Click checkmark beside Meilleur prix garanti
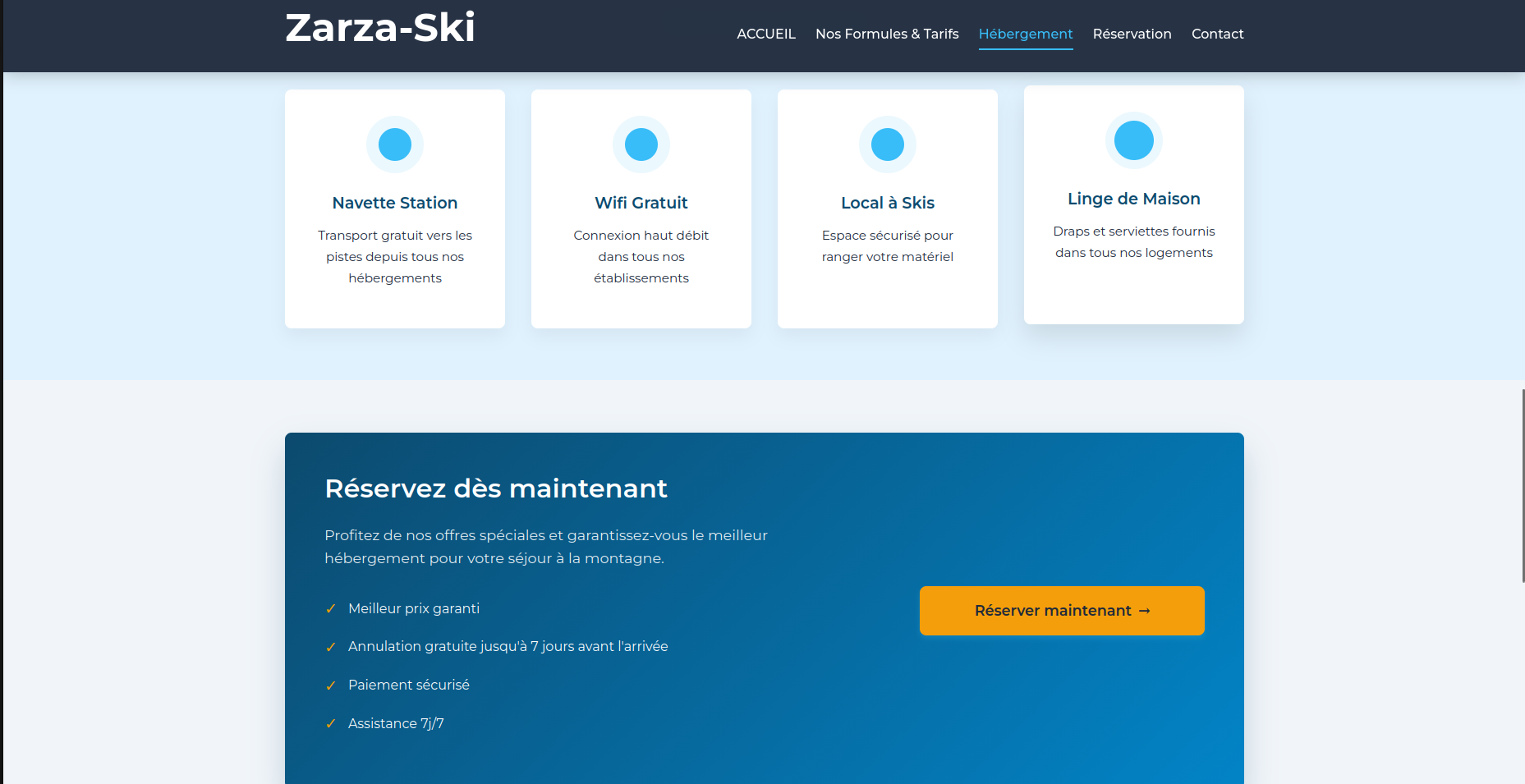 click(331, 609)
